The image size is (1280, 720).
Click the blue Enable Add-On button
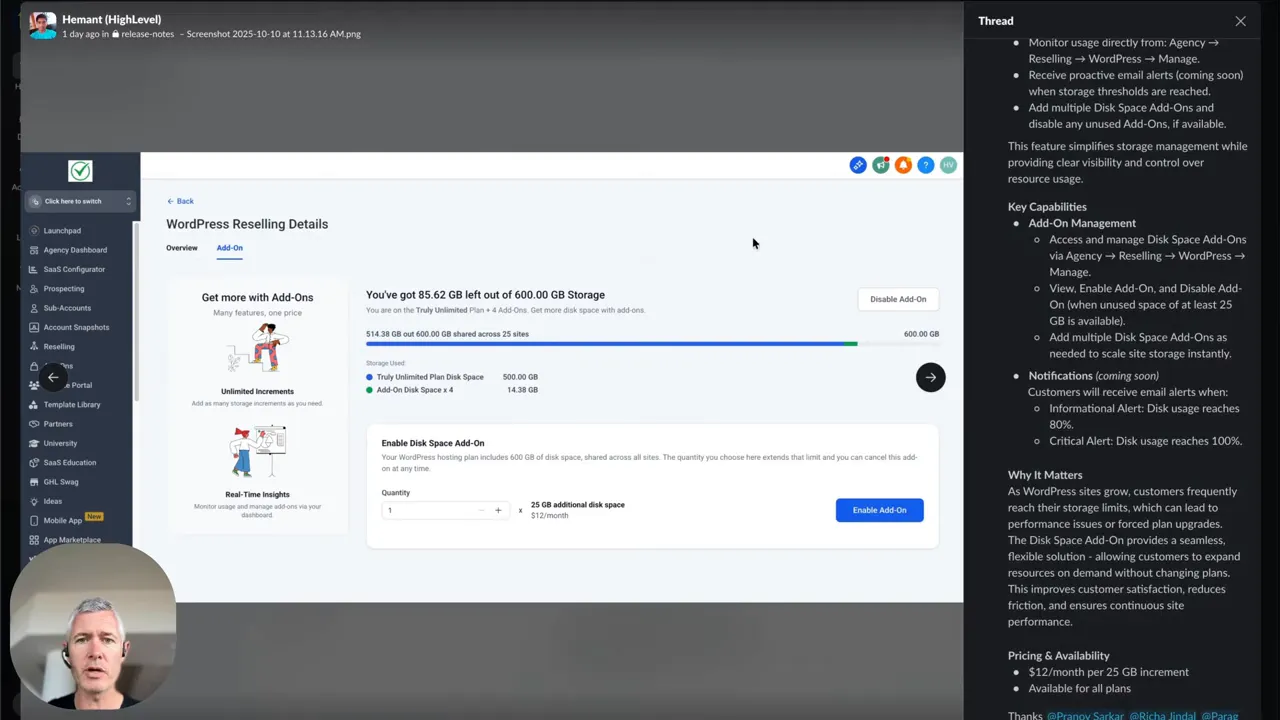click(x=879, y=510)
